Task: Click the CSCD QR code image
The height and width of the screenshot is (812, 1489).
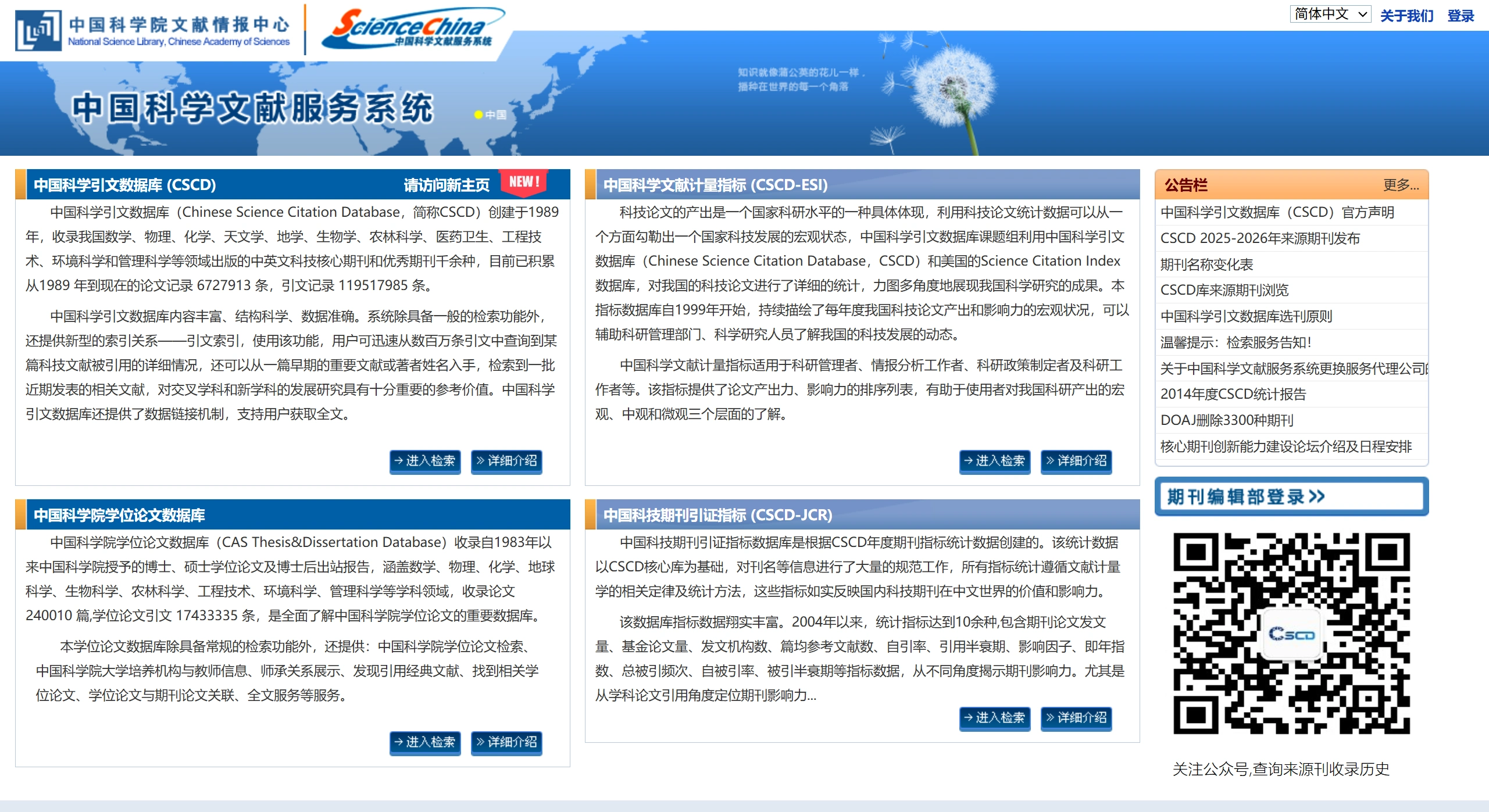Action: tap(1291, 634)
